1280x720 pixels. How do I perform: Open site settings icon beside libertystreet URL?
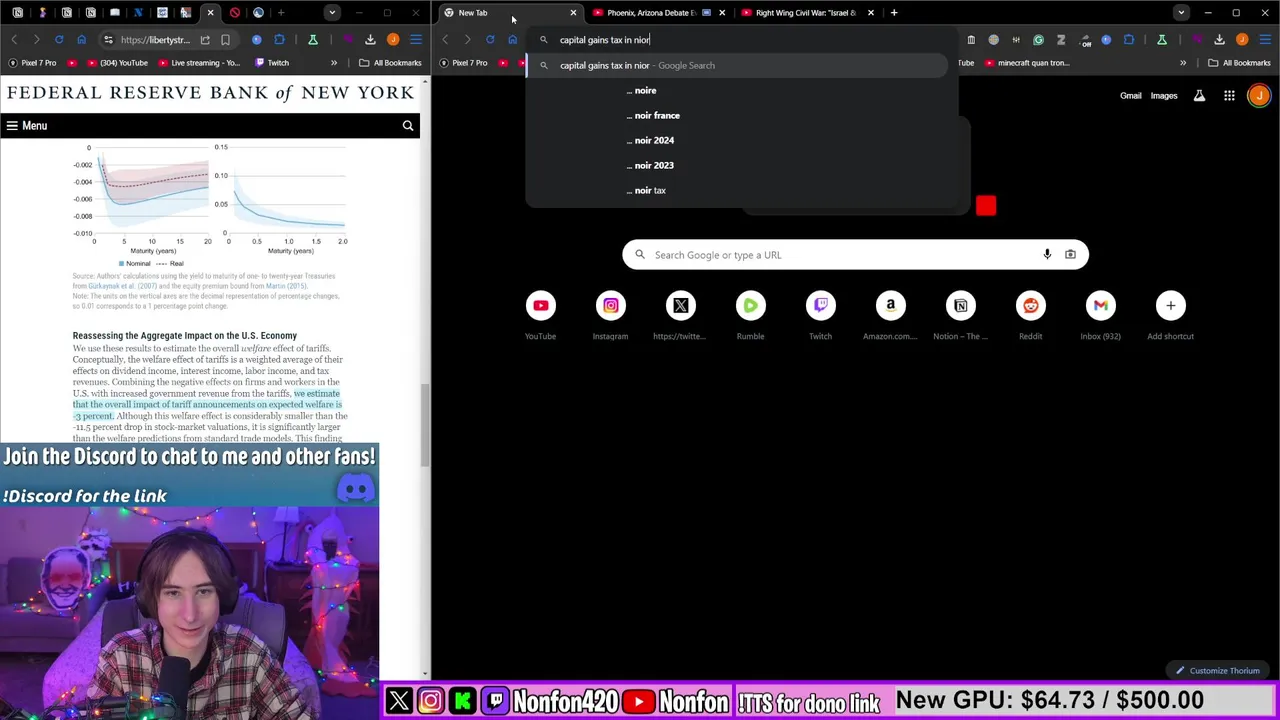click(x=107, y=39)
